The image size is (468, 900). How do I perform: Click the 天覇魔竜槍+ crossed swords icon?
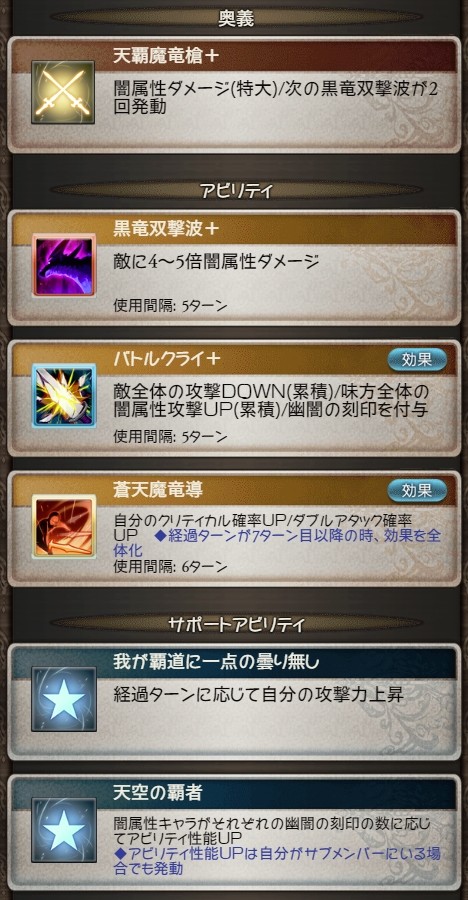[63, 92]
